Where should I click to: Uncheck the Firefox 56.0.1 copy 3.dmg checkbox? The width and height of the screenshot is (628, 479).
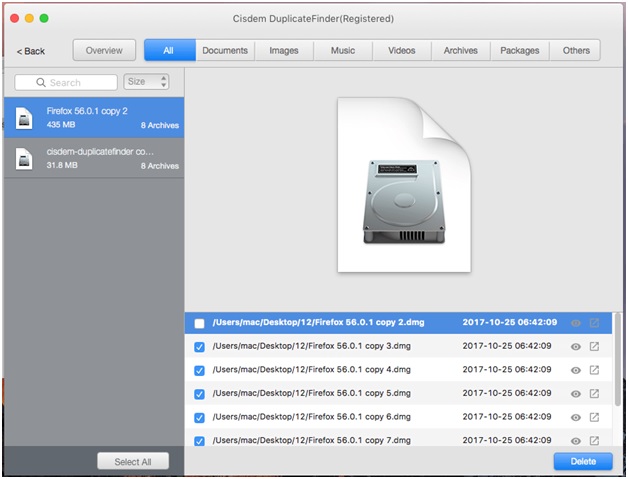pyautogui.click(x=199, y=347)
